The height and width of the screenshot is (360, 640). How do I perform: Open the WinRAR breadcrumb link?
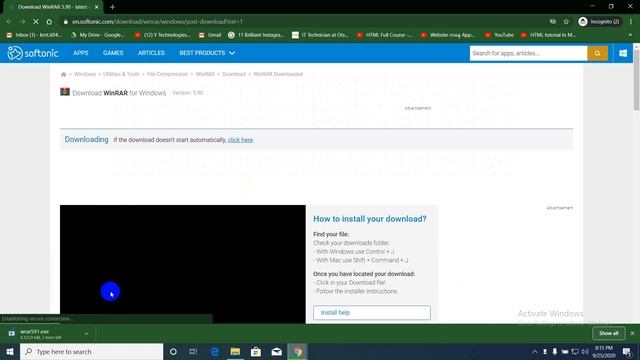[205, 74]
